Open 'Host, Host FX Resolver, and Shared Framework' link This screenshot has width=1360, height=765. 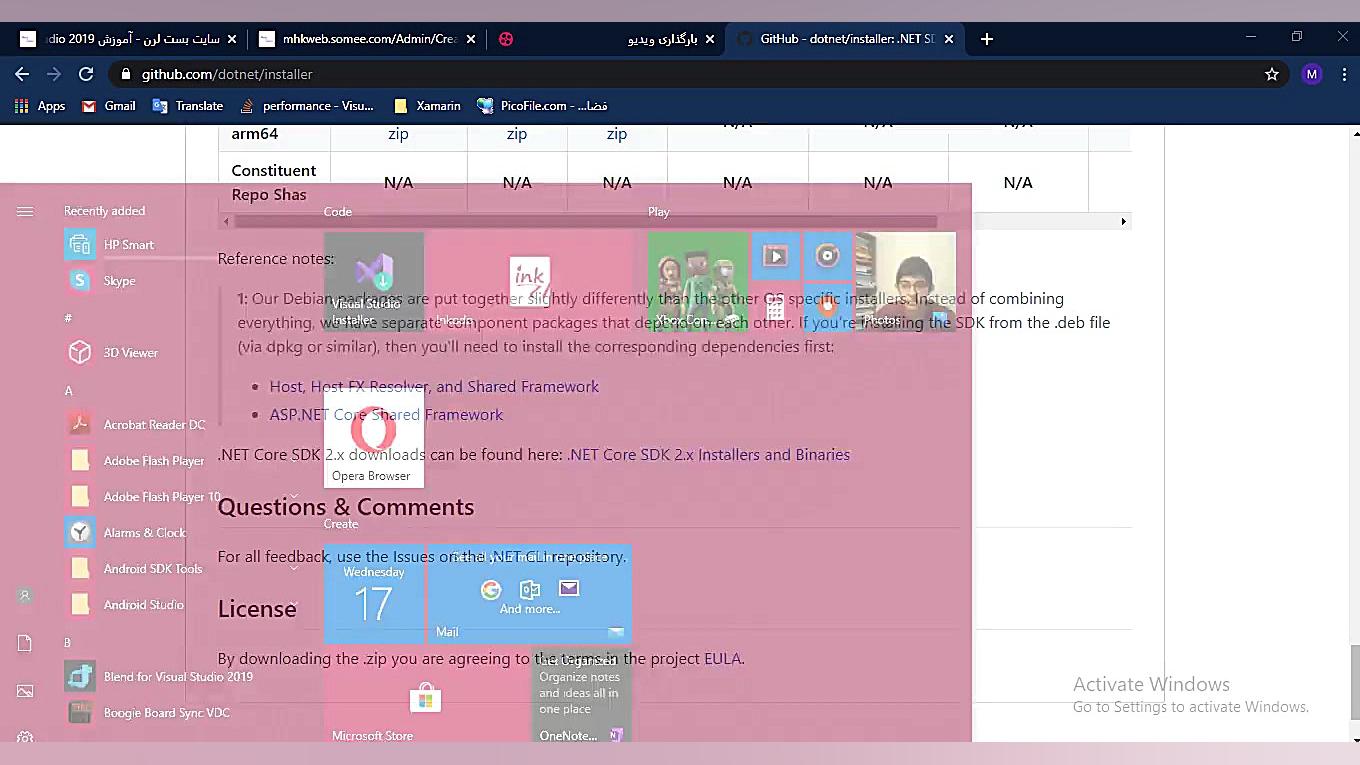pos(434,387)
